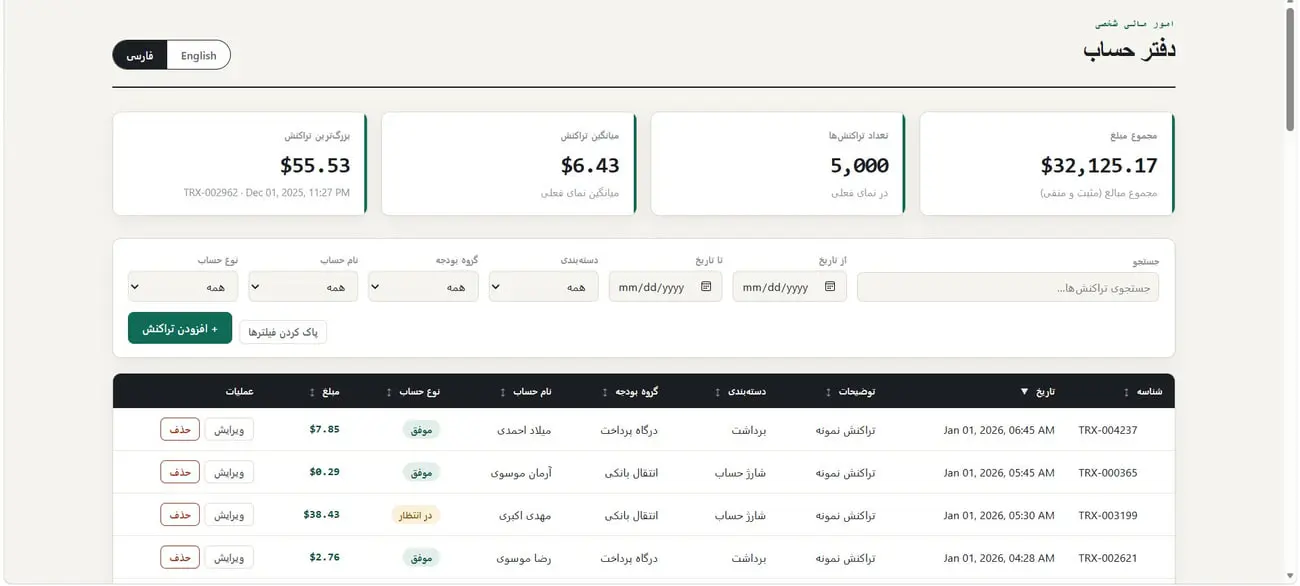Click the تا تاریخ date input

665,287
